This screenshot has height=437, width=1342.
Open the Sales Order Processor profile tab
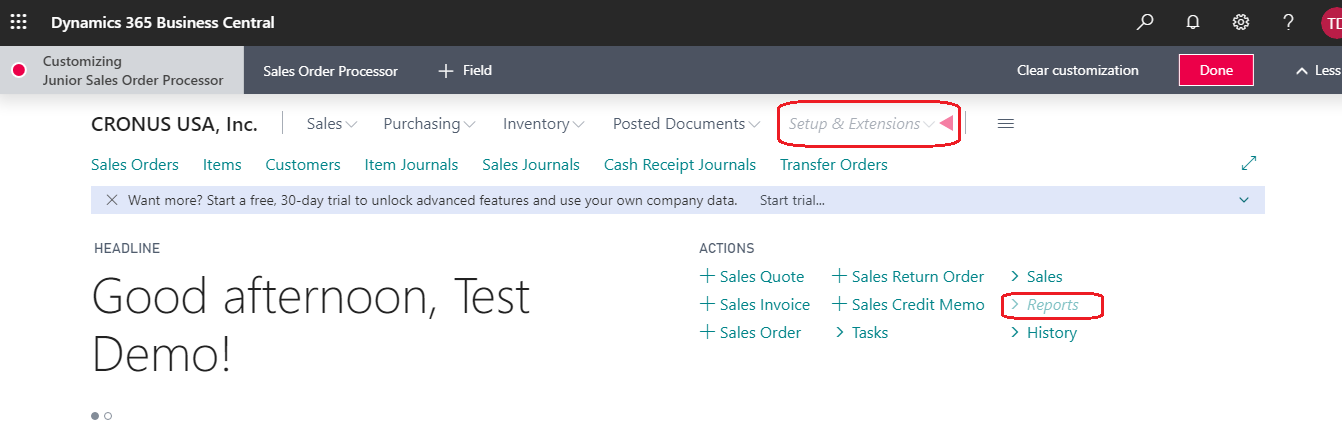click(x=330, y=71)
